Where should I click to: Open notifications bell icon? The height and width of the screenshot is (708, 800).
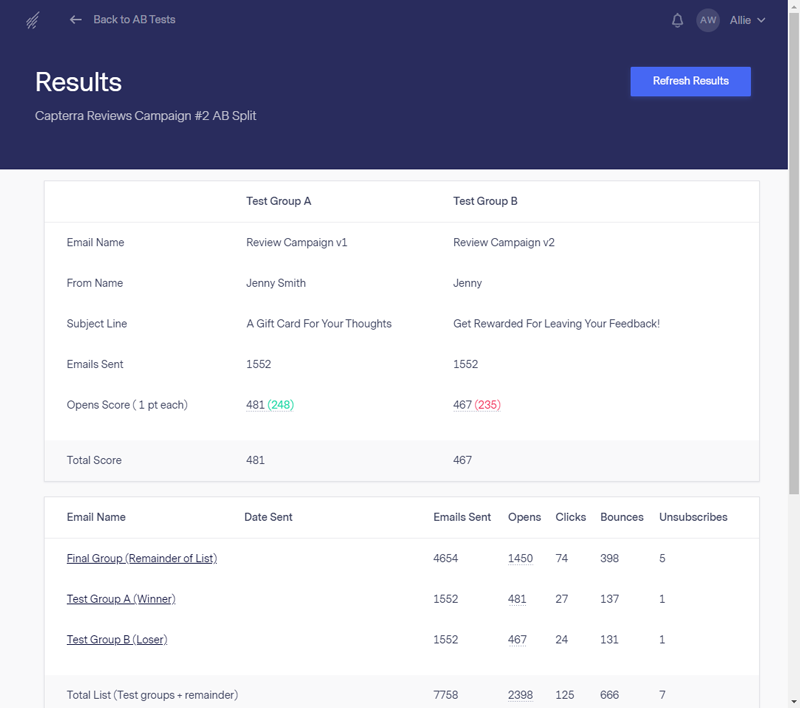pos(677,20)
